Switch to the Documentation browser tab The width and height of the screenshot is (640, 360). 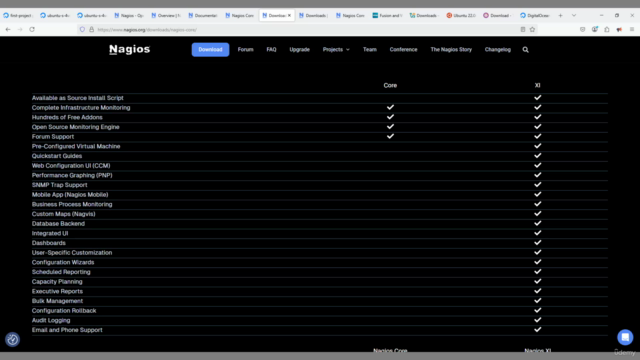point(203,16)
